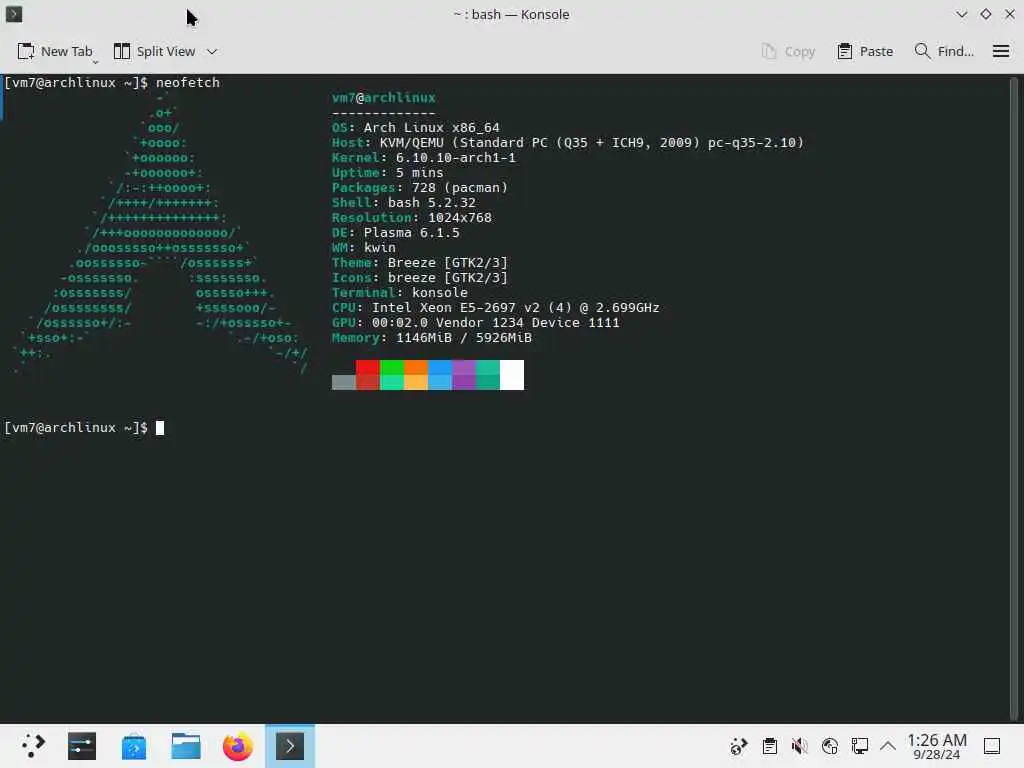Close the Konsole window
1024x768 pixels.
pyautogui.click(x=1010, y=14)
